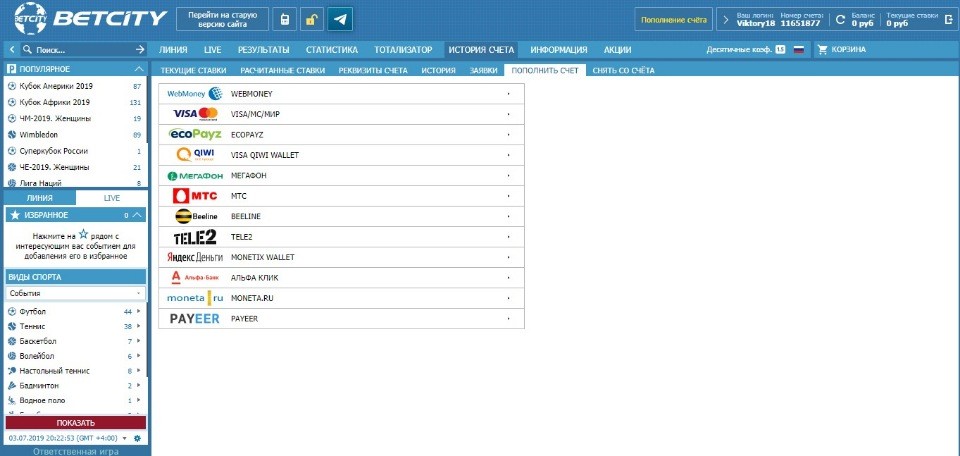This screenshot has height=456, width=960.
Task: Click the МегаФон logo
Action: click(x=195, y=176)
